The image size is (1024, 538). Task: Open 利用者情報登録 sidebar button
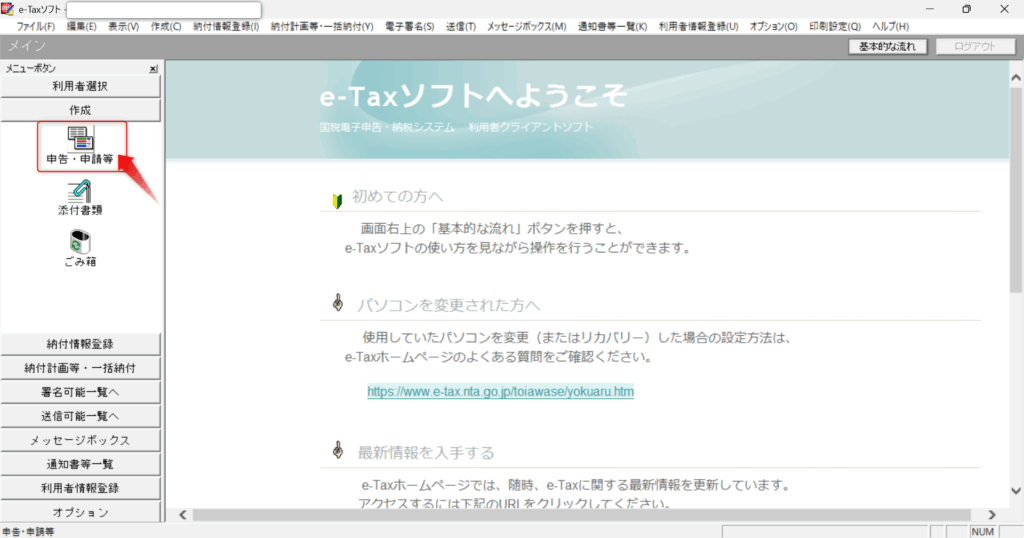click(80, 488)
